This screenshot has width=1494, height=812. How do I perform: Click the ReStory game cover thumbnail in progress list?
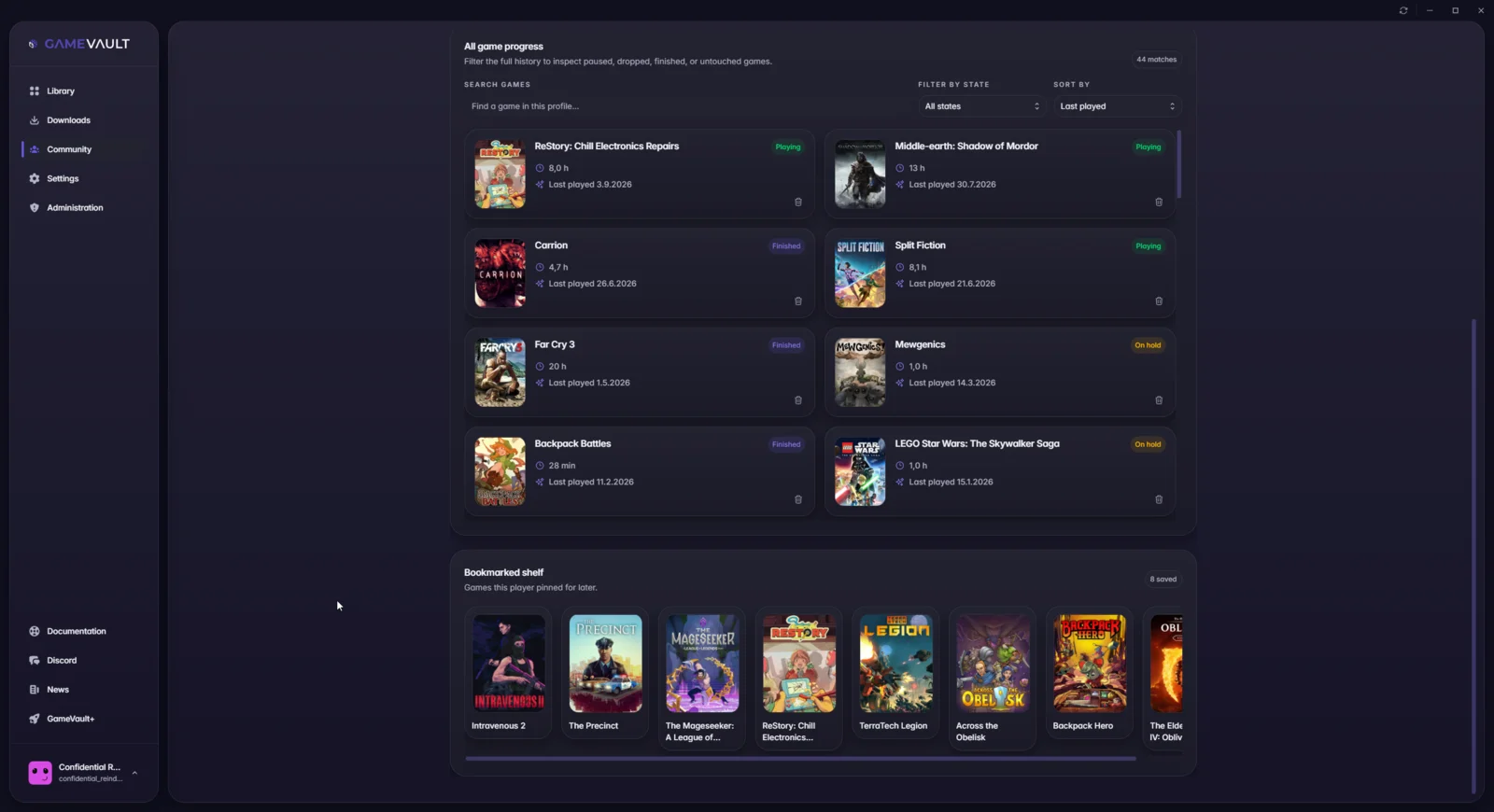click(x=500, y=174)
